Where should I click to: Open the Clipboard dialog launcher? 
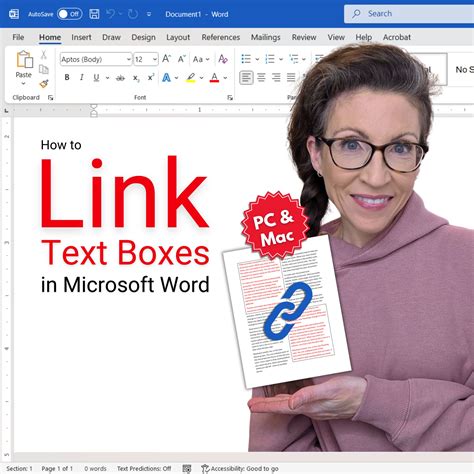50,98
